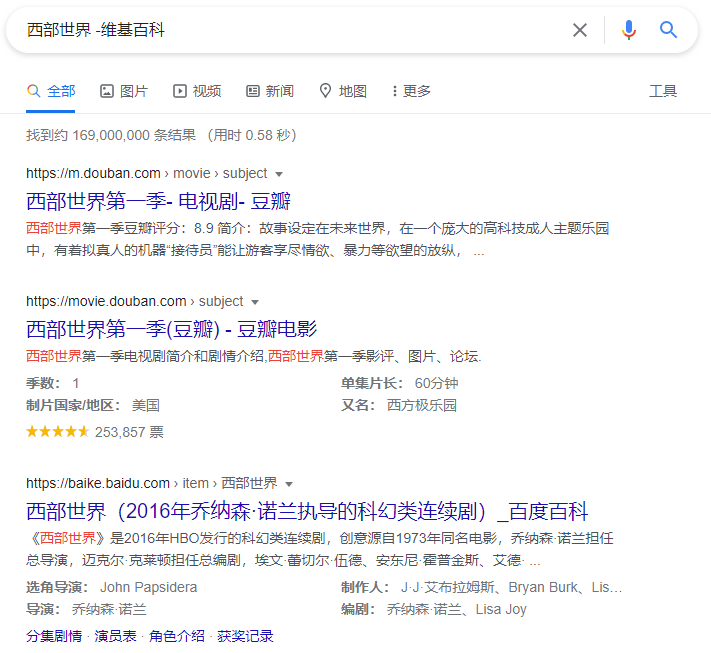
Task: Expand the m.douban.com result dropdown arrow
Action: 279,174
